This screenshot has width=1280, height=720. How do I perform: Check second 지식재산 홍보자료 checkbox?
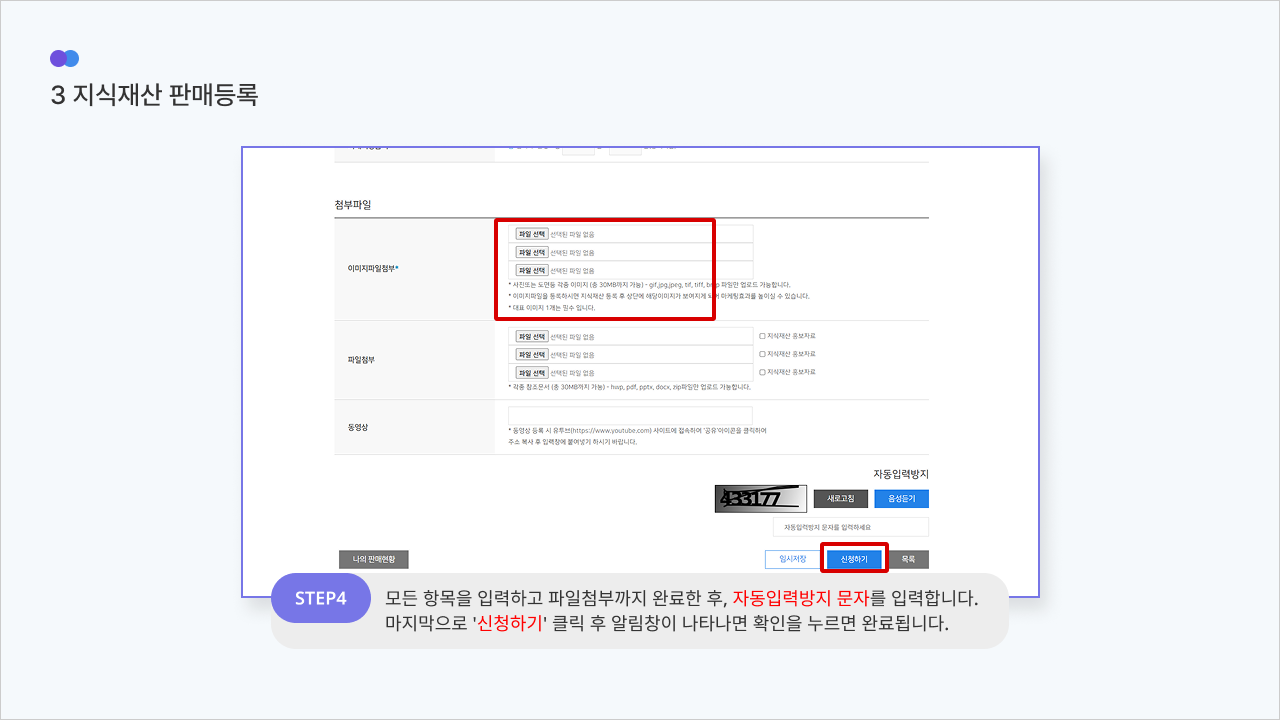(762, 354)
